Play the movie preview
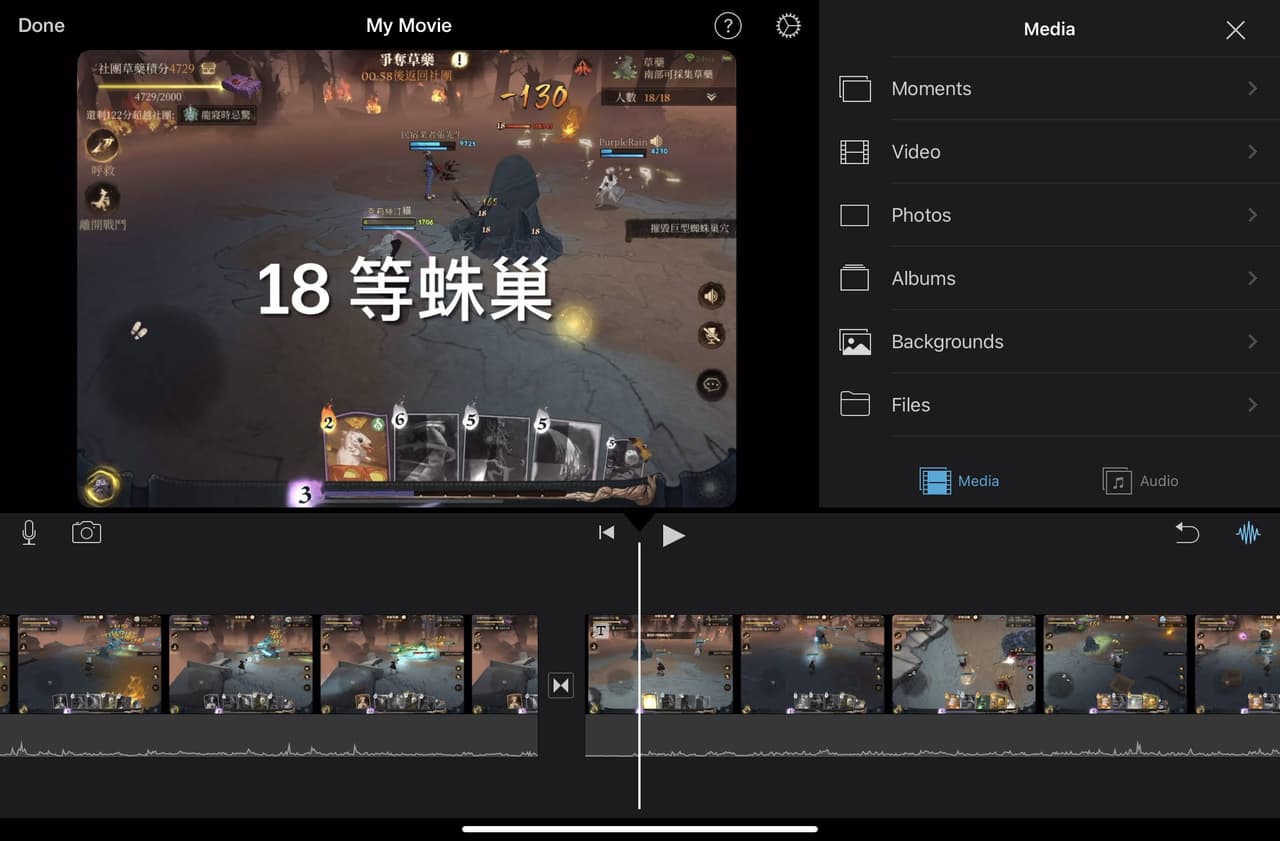1280x841 pixels. (x=673, y=535)
